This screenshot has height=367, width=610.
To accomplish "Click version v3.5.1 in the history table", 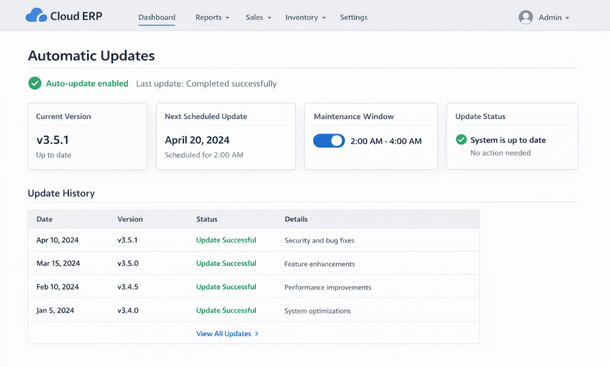I will coord(128,240).
